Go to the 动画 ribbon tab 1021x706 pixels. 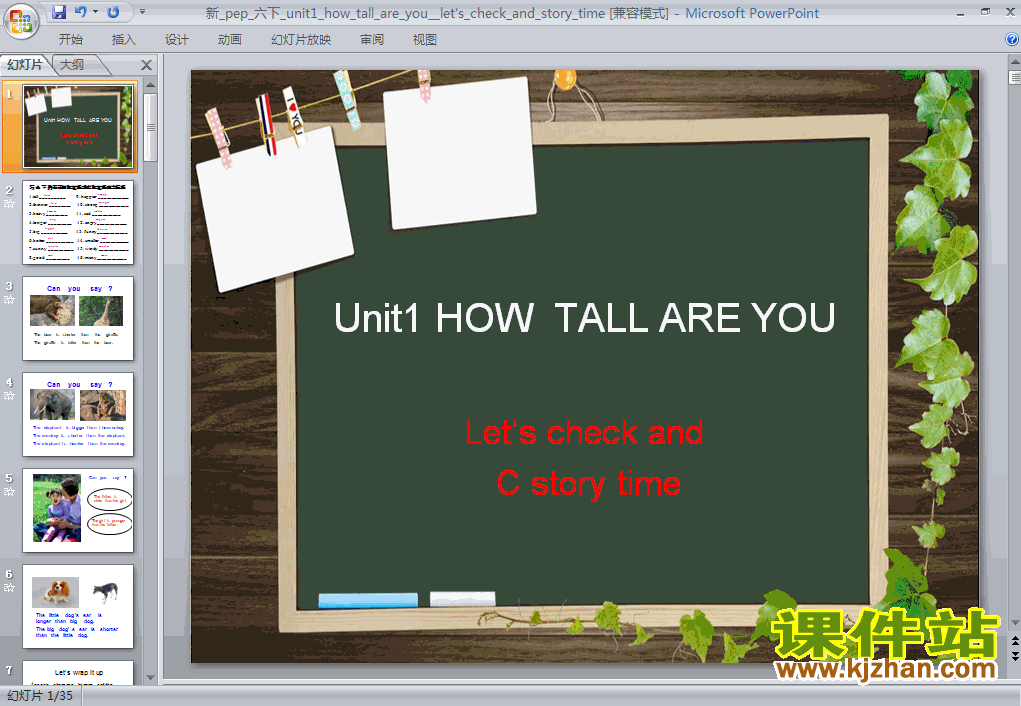(230, 40)
